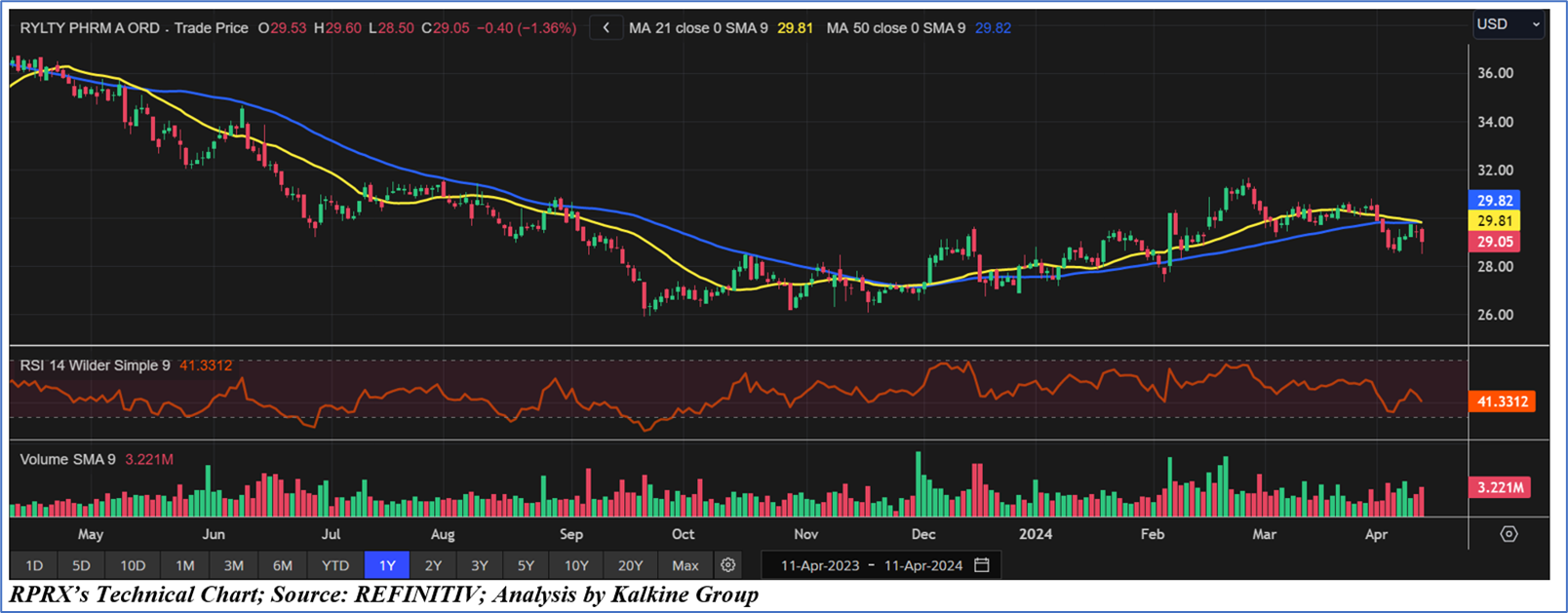Select the MA 21 close indicator label
The image size is (1568, 613).
click(x=698, y=28)
